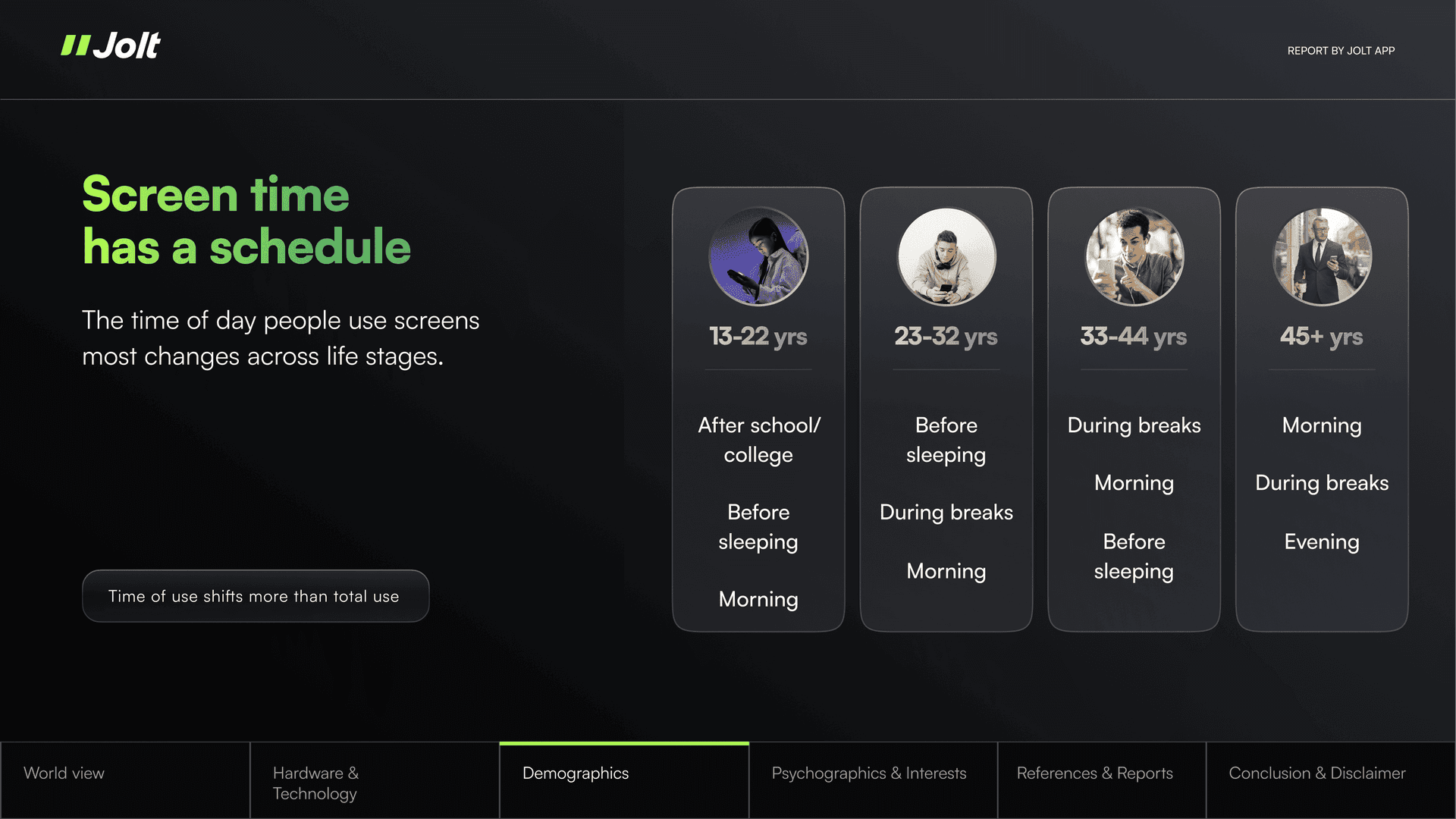This screenshot has width=1456, height=819.
Task: Select the Demographics tab
Action: (576, 773)
